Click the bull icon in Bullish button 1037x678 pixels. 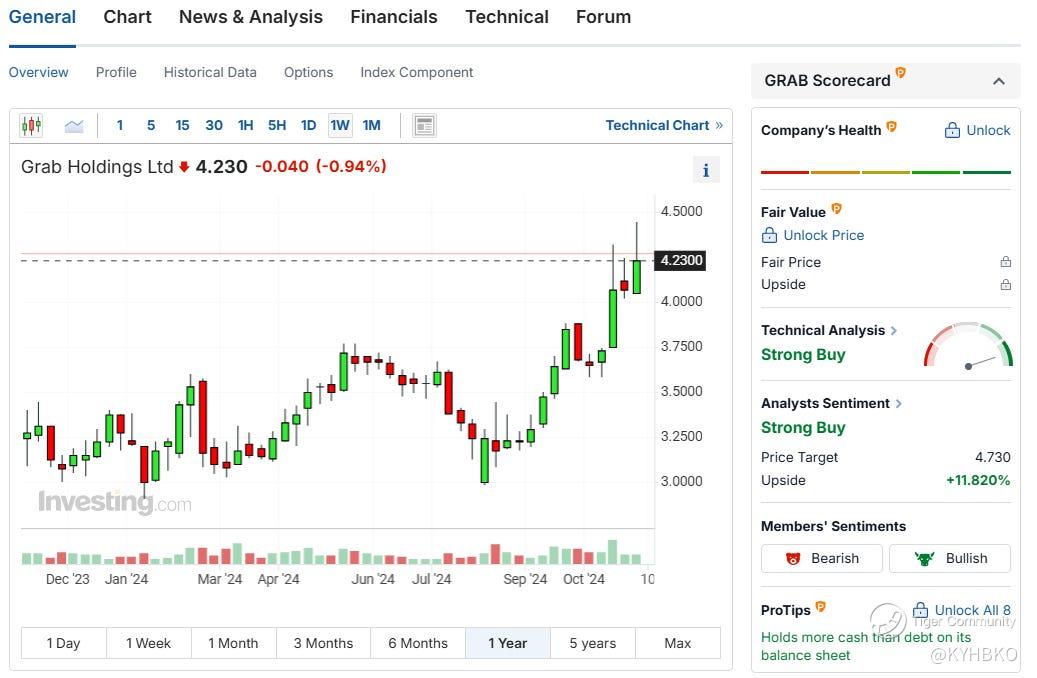click(x=924, y=558)
